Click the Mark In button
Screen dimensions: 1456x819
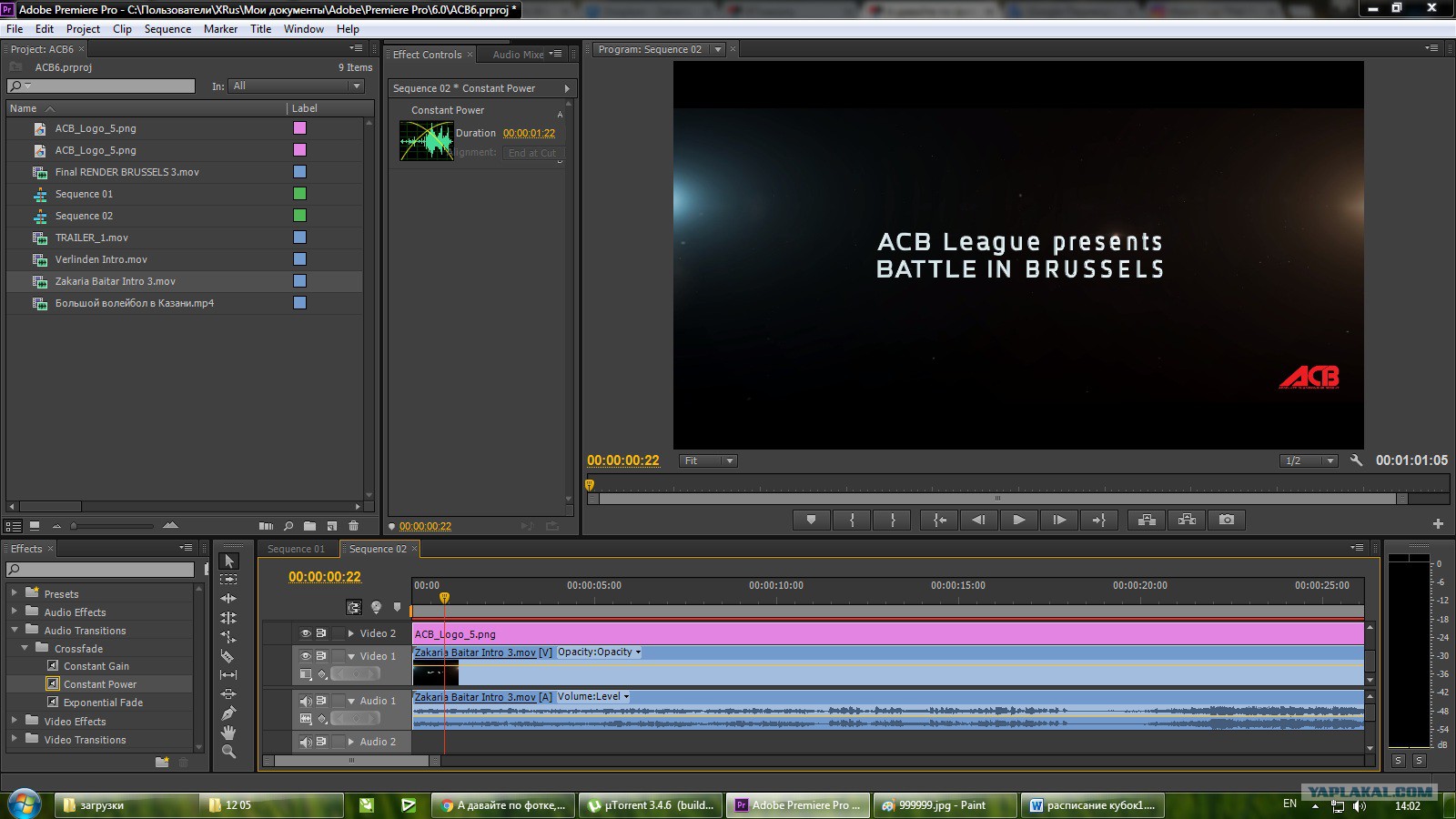click(852, 520)
